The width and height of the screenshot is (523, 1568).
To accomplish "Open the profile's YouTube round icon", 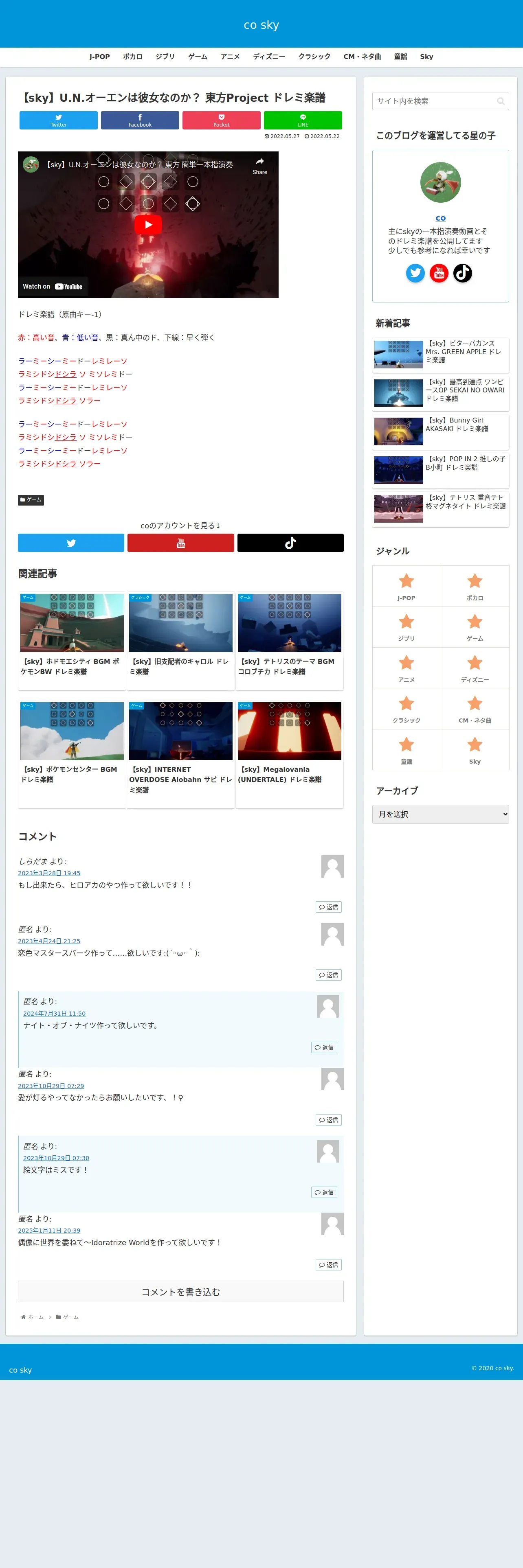I will point(439,273).
